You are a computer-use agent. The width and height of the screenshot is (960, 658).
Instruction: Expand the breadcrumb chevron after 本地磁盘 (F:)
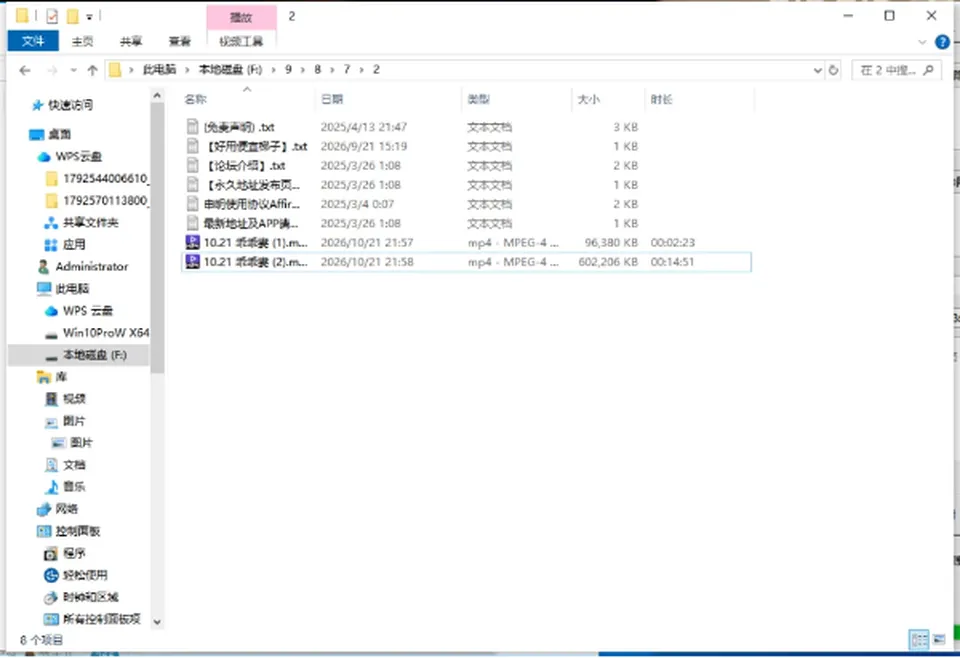274,70
